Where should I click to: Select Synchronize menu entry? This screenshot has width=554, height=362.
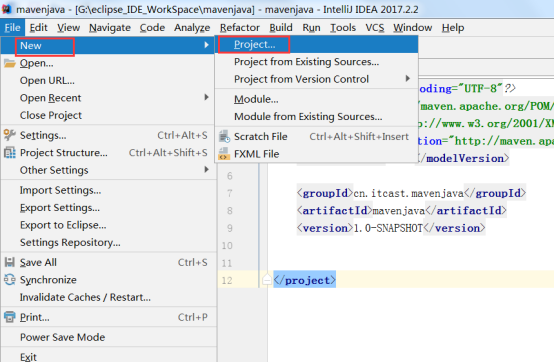click(x=107, y=280)
